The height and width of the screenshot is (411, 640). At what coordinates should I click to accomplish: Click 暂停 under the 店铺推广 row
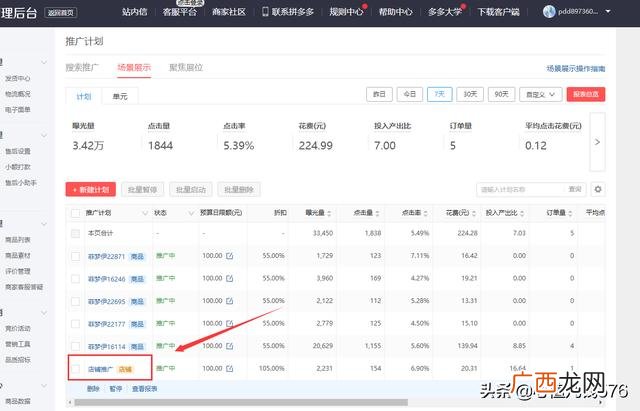116,389
